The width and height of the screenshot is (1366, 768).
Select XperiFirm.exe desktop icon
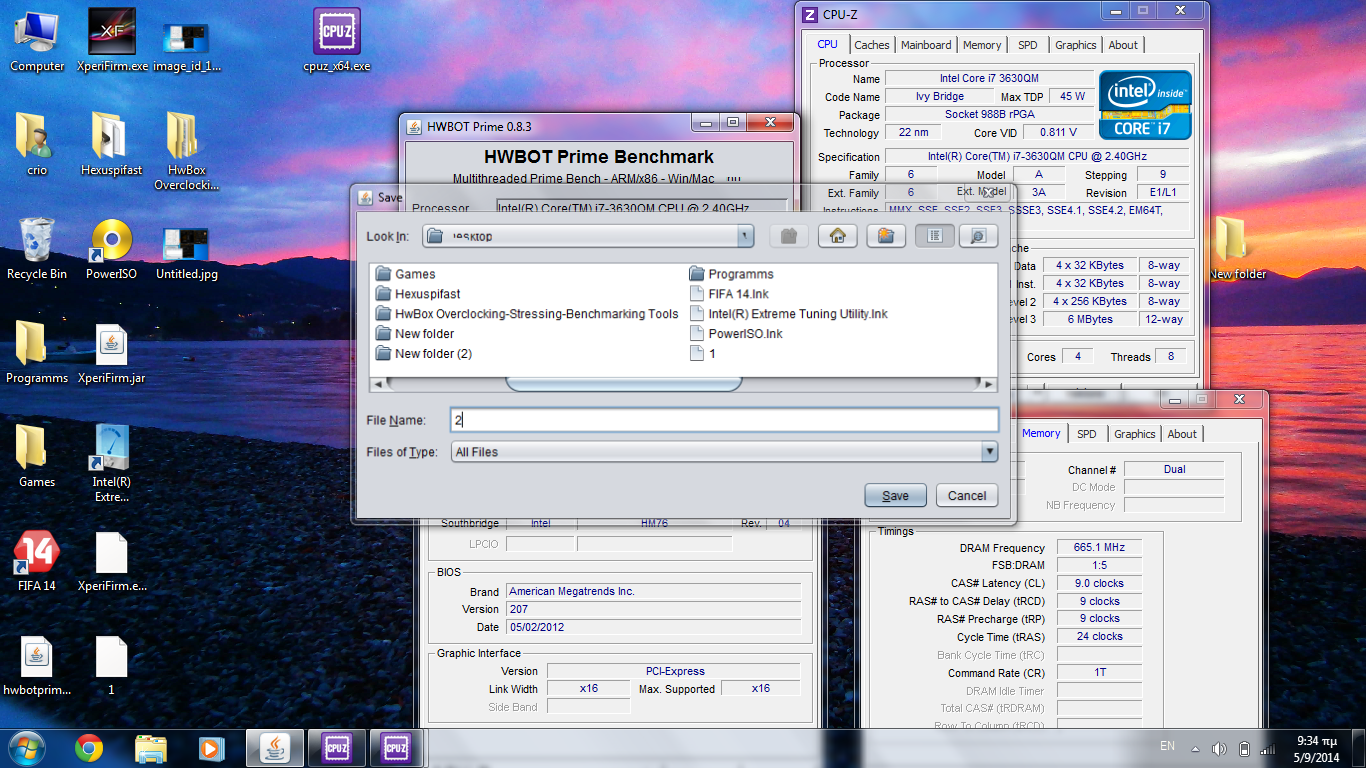[112, 41]
